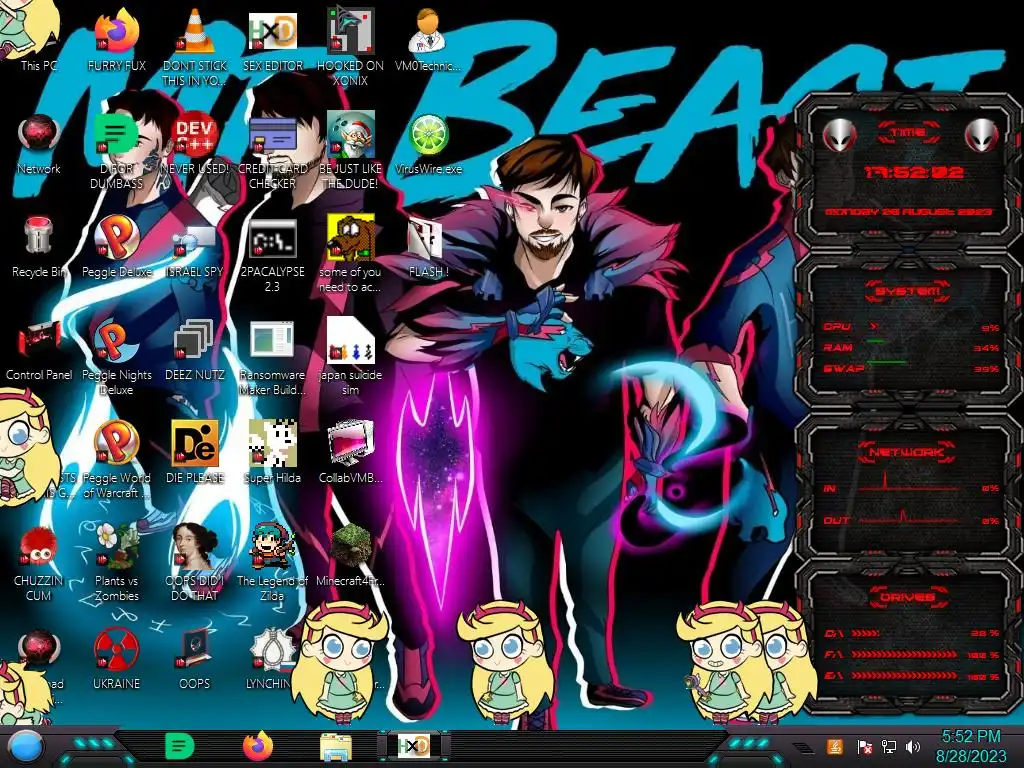This screenshot has width=1024, height=768.
Task: Click the SYSTEM widget header
Action: (x=908, y=291)
